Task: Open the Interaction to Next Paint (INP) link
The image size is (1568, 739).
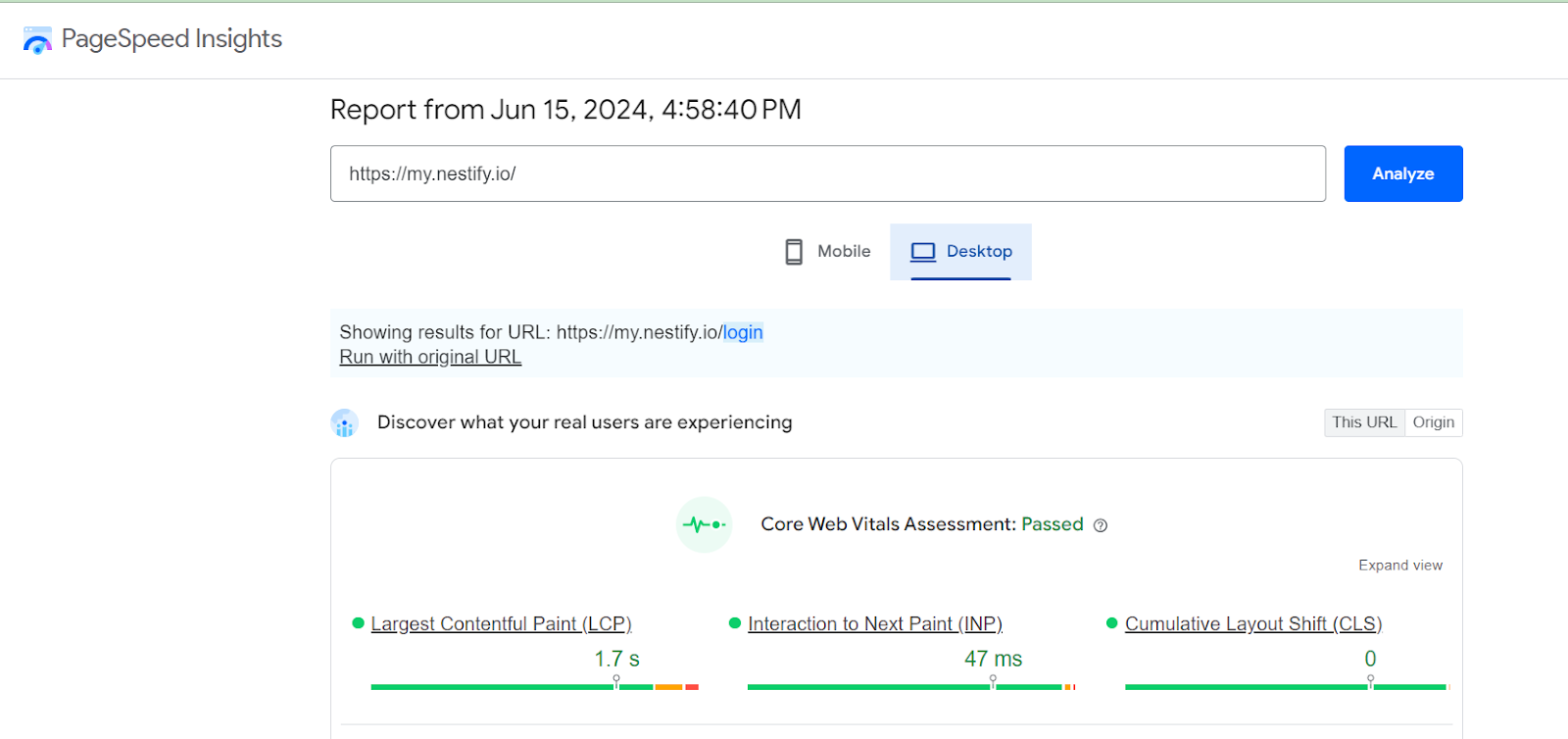Action: pos(875,624)
